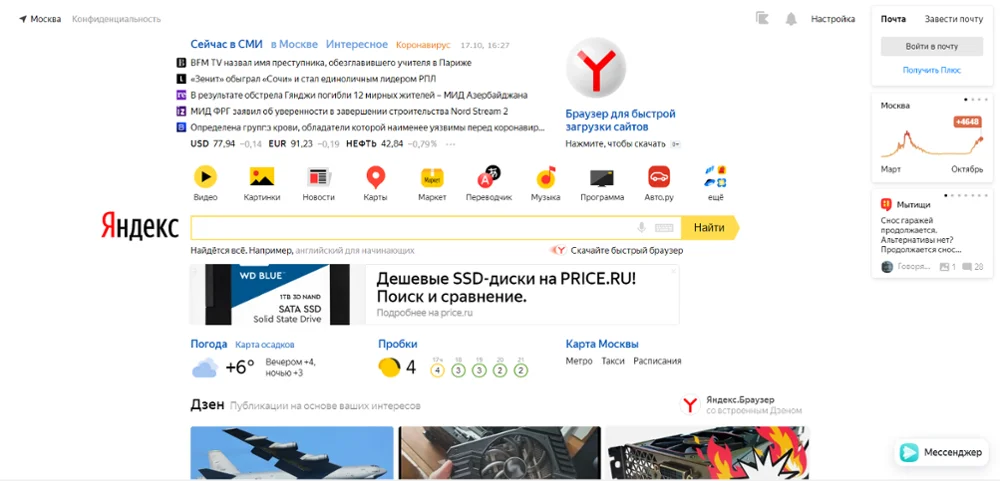Expand more currency rates with the dots

click(x=451, y=144)
